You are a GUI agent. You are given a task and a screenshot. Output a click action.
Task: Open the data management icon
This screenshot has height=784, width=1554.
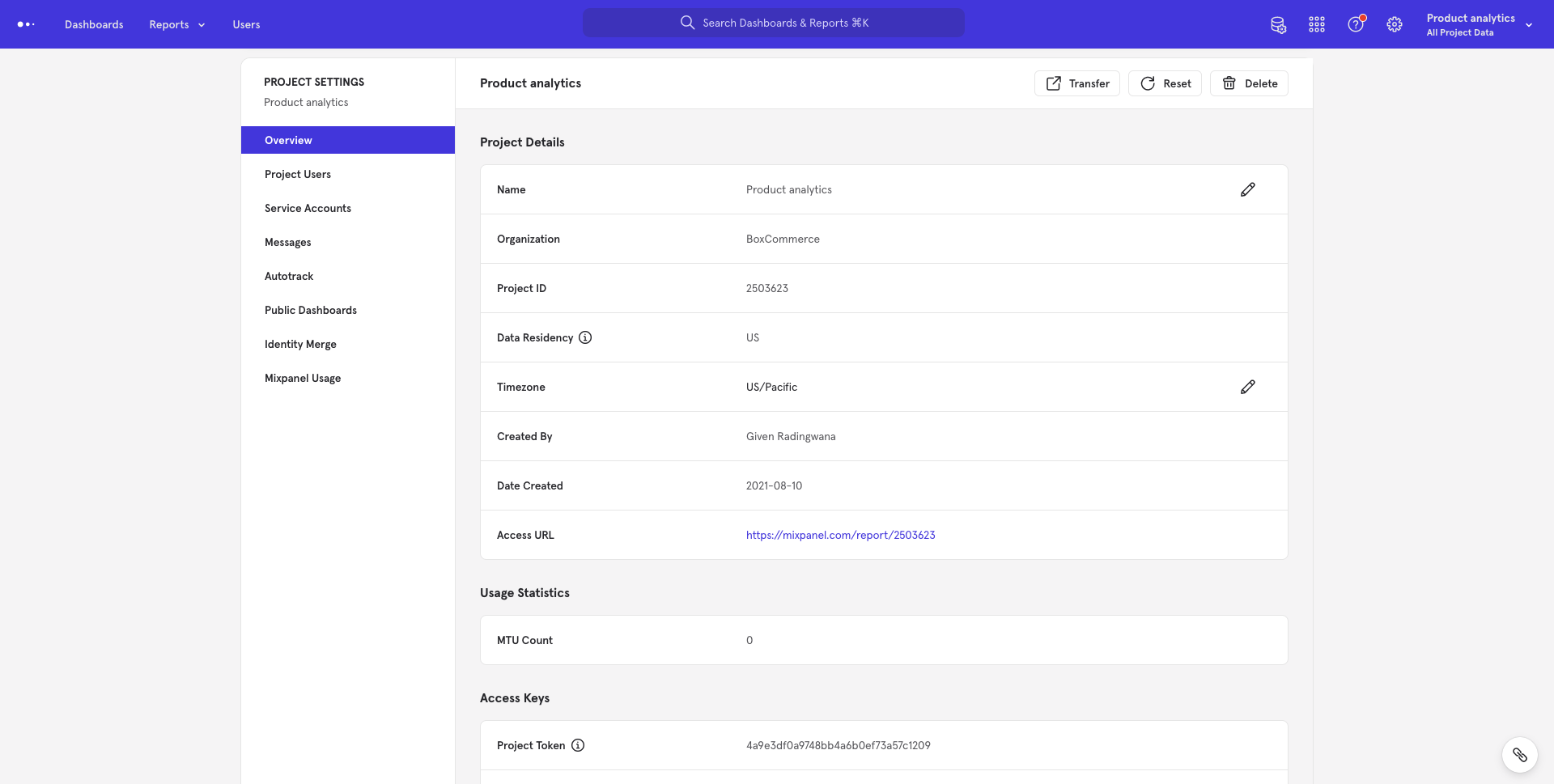point(1279,25)
